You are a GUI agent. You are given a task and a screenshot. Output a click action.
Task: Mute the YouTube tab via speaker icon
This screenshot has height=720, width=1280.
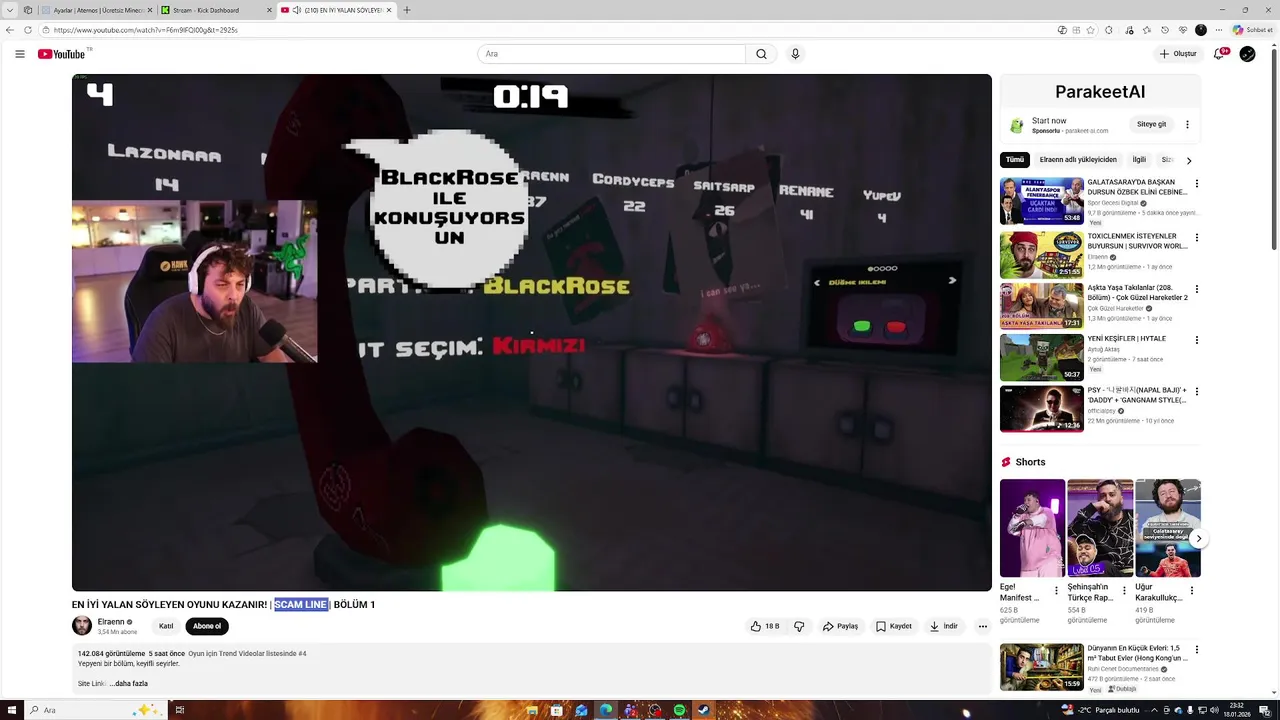click(x=297, y=10)
